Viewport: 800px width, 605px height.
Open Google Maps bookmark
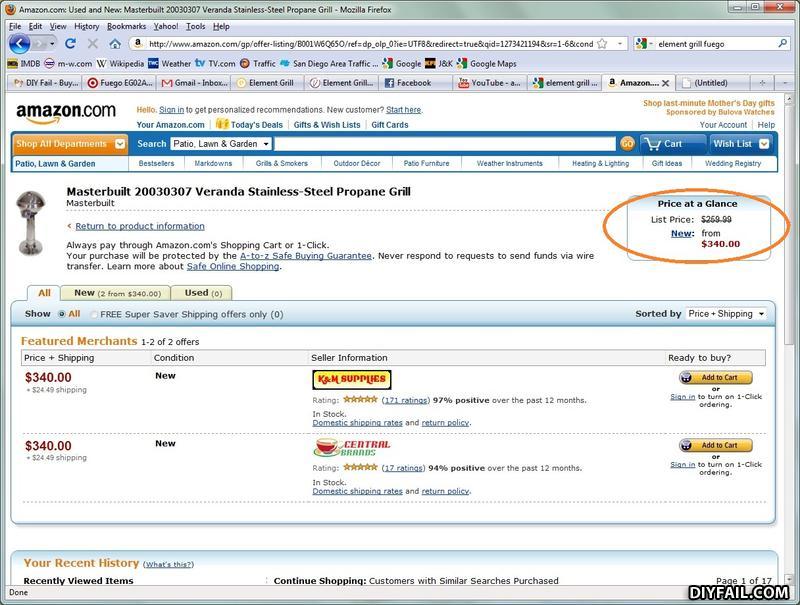(487, 63)
